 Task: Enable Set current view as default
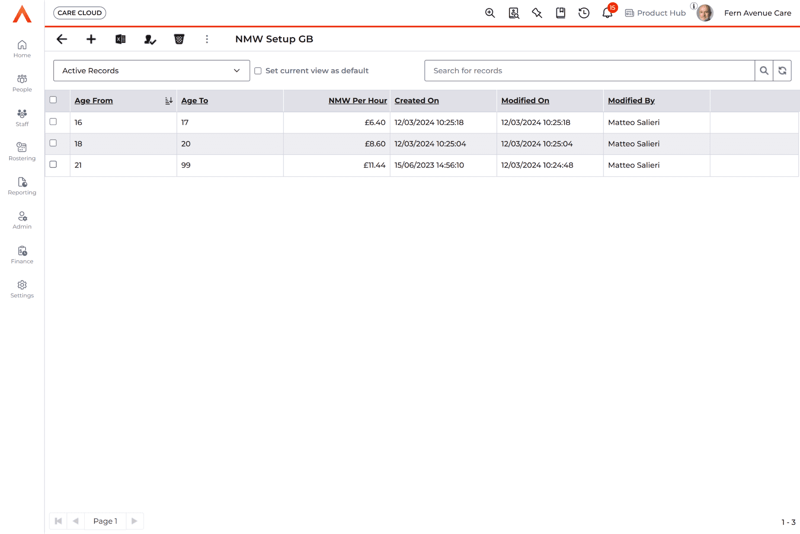click(258, 71)
